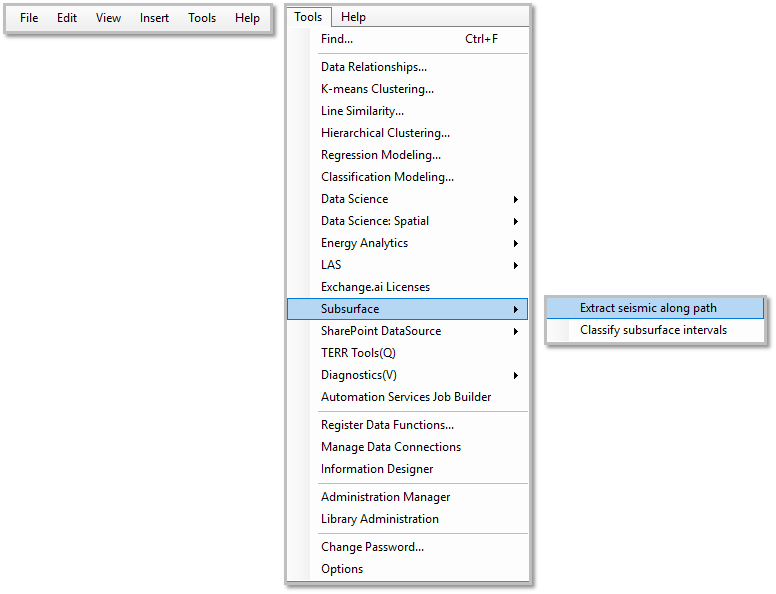Open the Insert menu in the menu bar
Screen dimensions: 776x594
pos(154,18)
